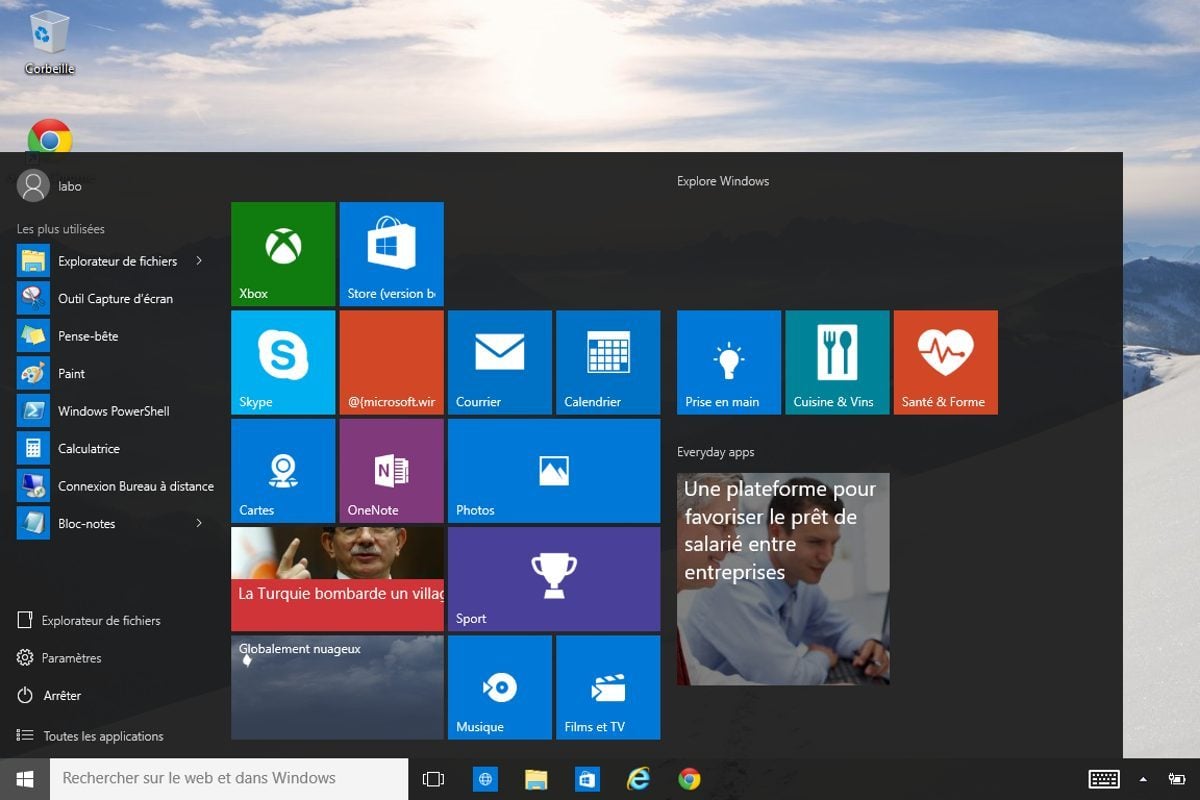Open the Globalement nuageux weather tile

[337, 687]
